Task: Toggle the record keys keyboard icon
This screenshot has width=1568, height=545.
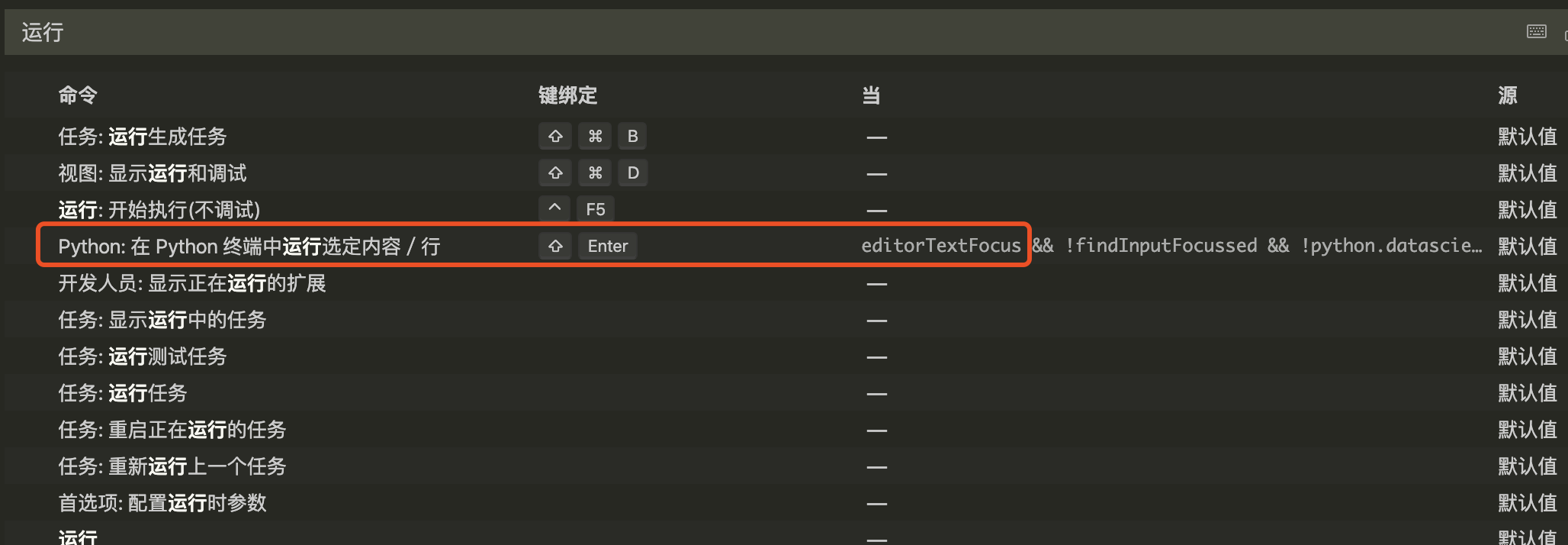Action: click(x=1536, y=31)
